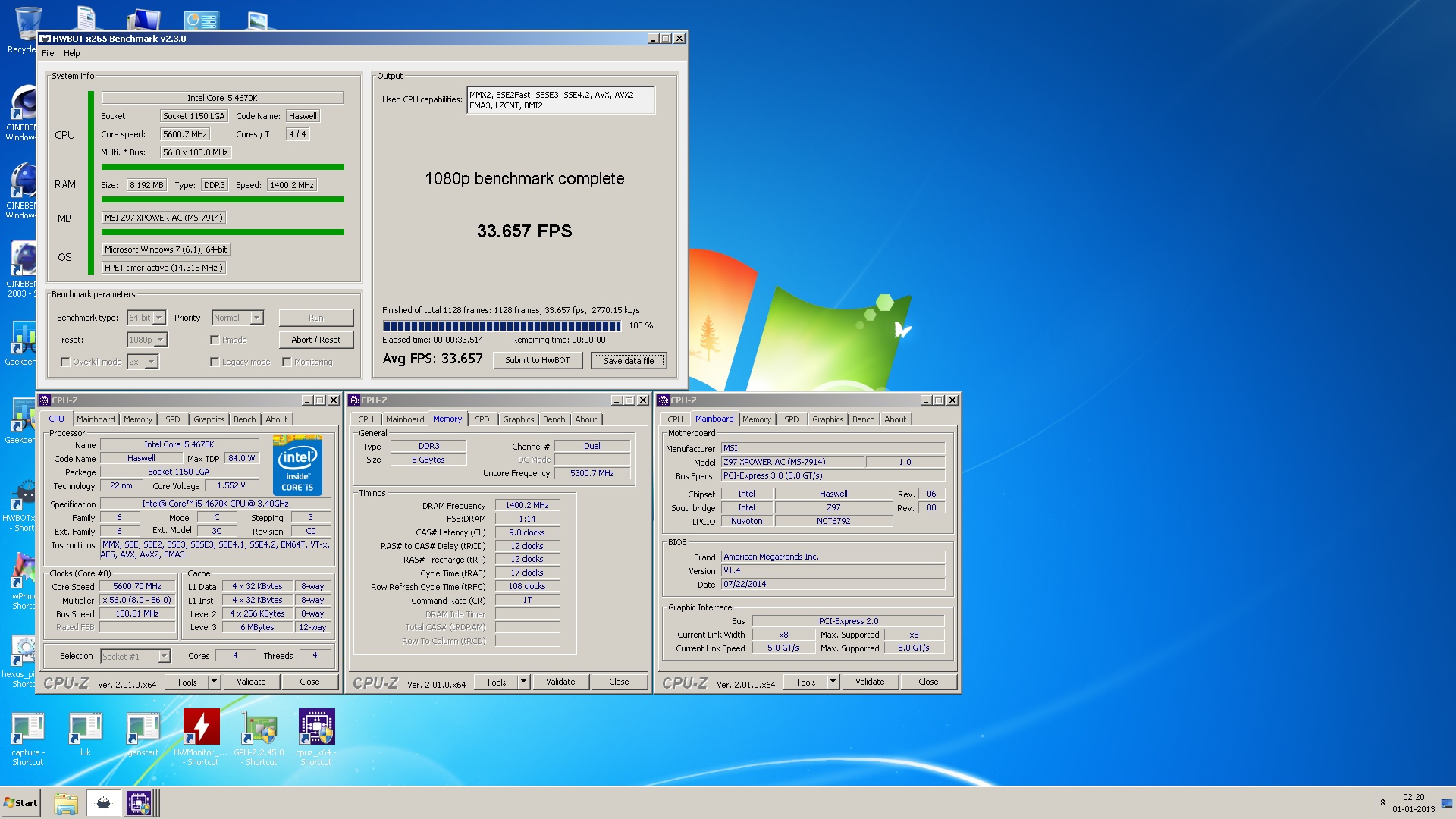The image size is (1456, 819).
Task: Click Validate in CPU-Z Memory window
Action: click(560, 682)
